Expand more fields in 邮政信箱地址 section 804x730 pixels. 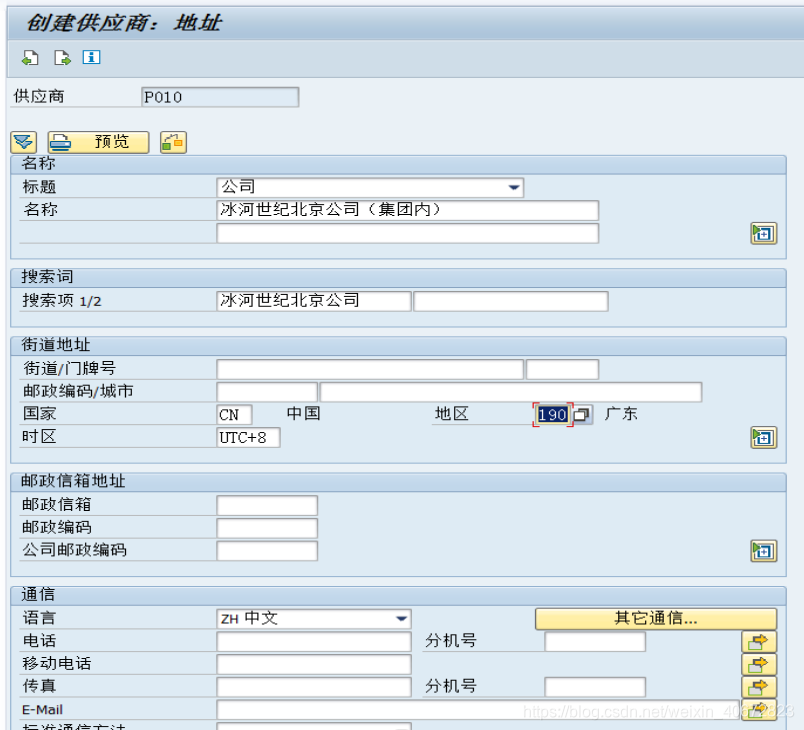coord(763,551)
